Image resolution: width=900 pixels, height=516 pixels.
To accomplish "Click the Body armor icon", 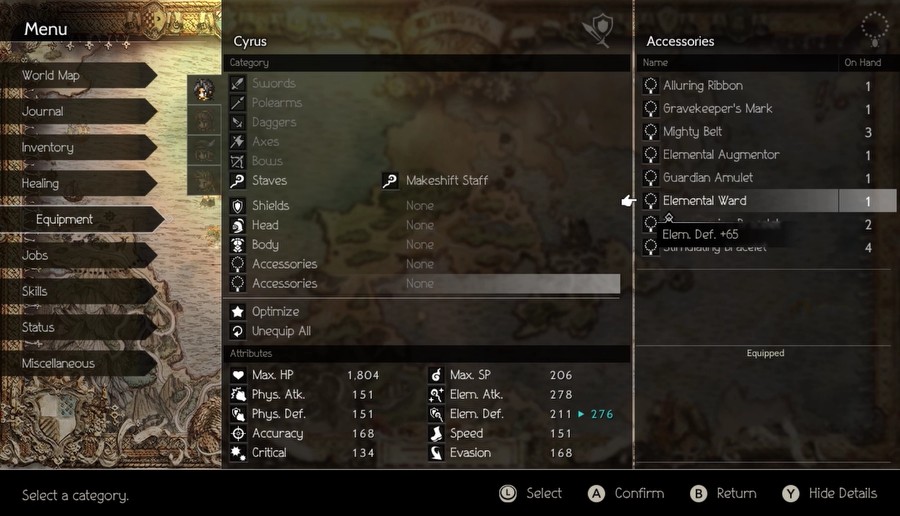I will tap(238, 245).
